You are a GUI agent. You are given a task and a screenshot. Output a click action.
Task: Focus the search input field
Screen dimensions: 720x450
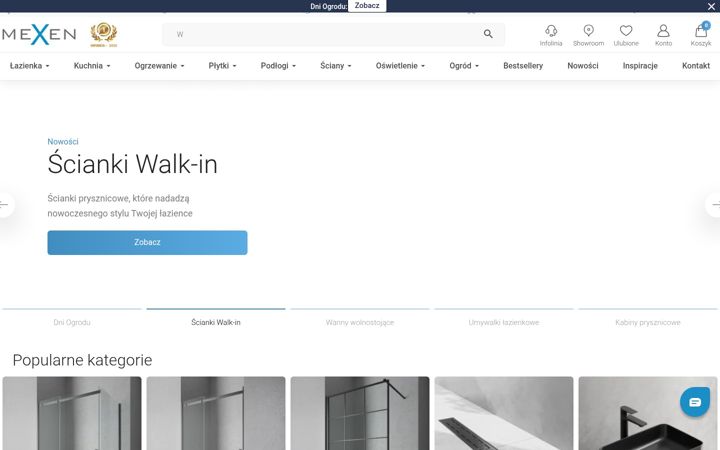coord(333,34)
